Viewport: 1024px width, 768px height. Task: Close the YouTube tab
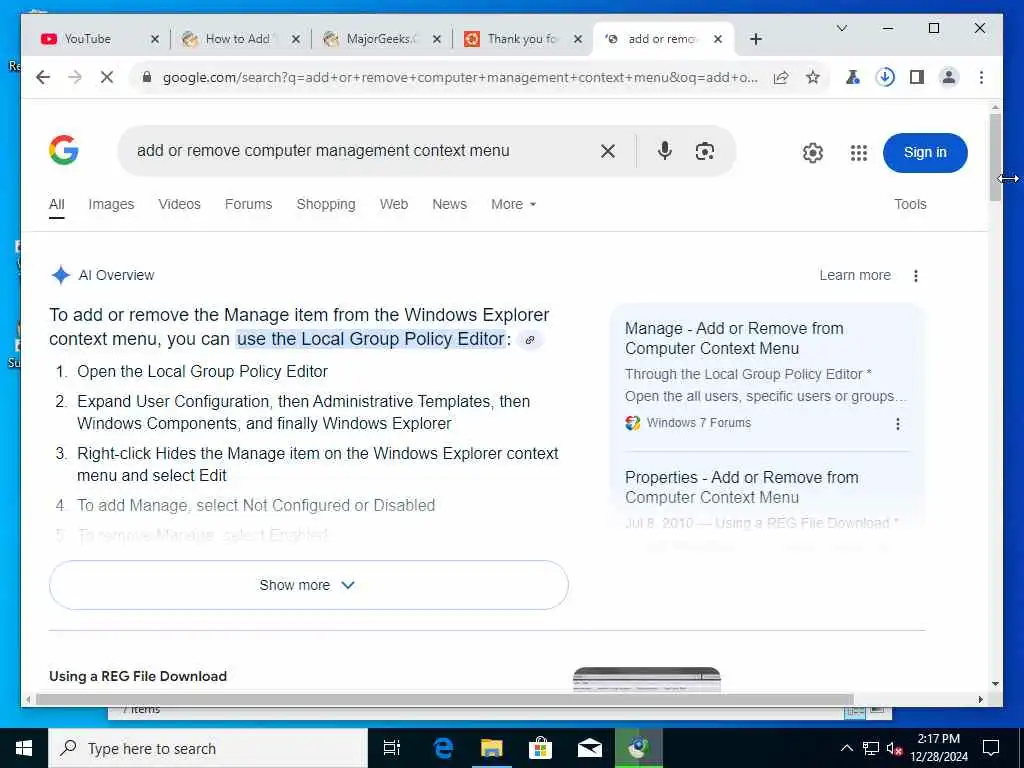pos(155,39)
